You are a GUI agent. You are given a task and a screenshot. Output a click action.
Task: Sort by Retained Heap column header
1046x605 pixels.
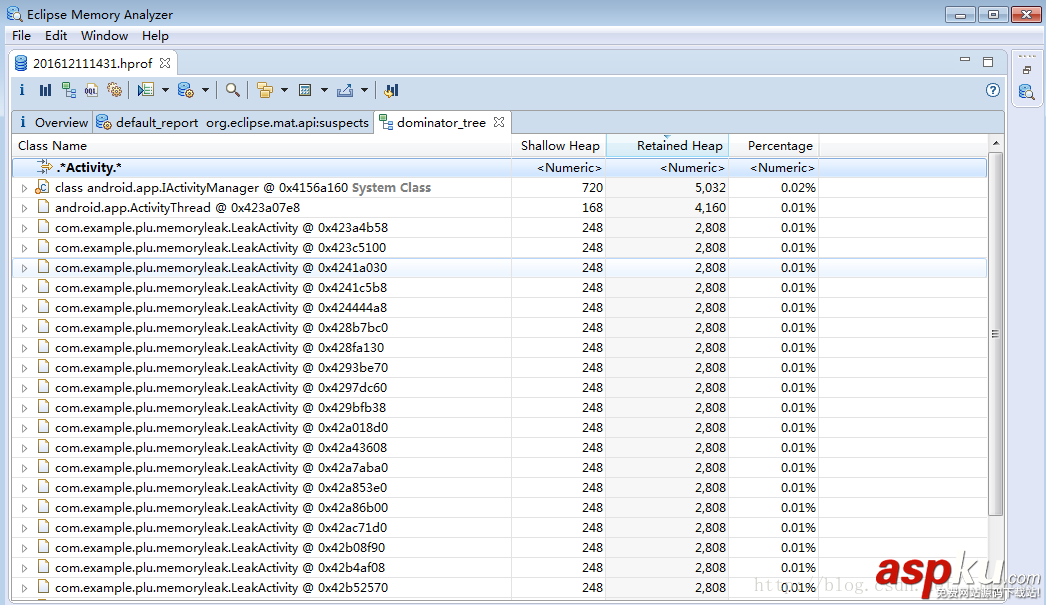(x=679, y=146)
